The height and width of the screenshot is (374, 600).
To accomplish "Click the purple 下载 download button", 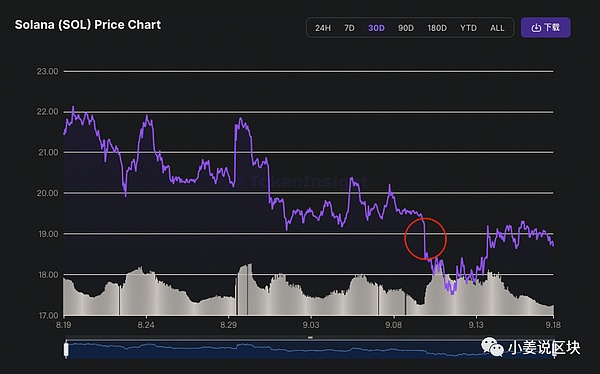I will [x=546, y=28].
